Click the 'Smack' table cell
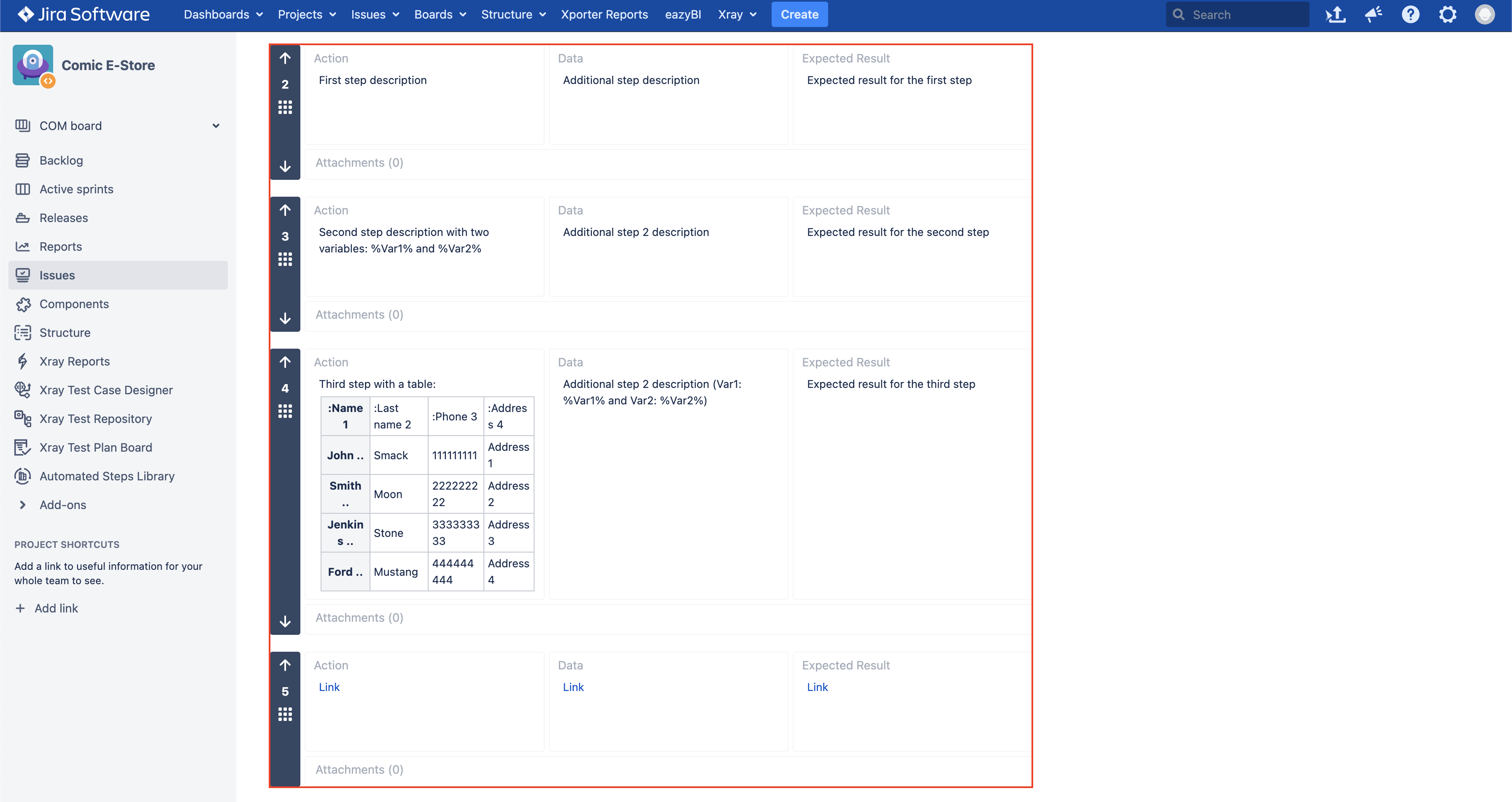Viewport: 1512px width, 802px height. point(399,455)
